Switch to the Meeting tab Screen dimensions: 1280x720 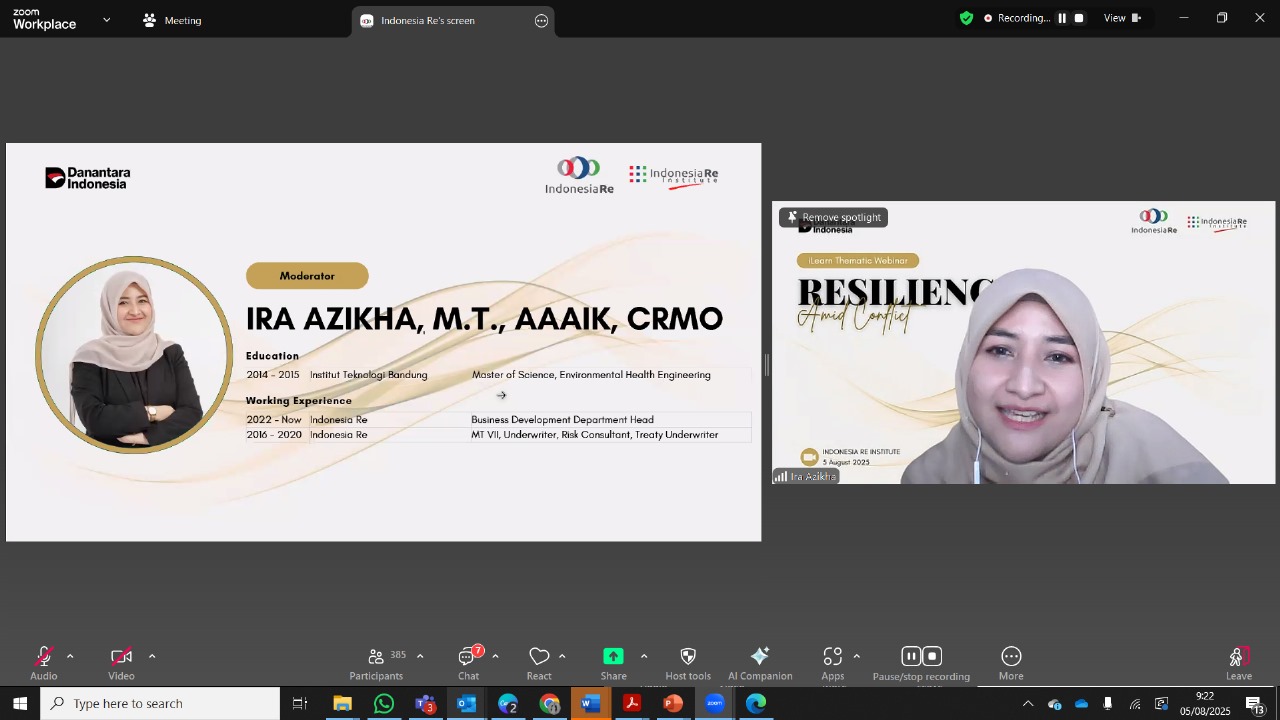[172, 20]
